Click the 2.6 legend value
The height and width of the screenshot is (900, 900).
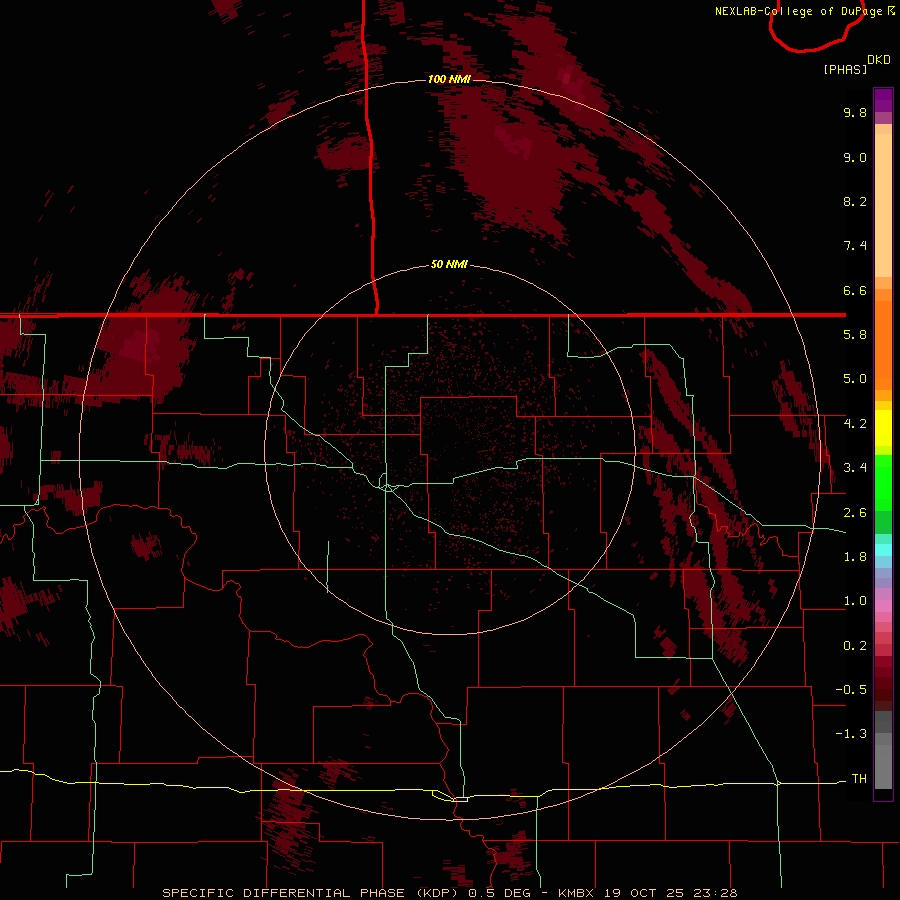[855, 513]
